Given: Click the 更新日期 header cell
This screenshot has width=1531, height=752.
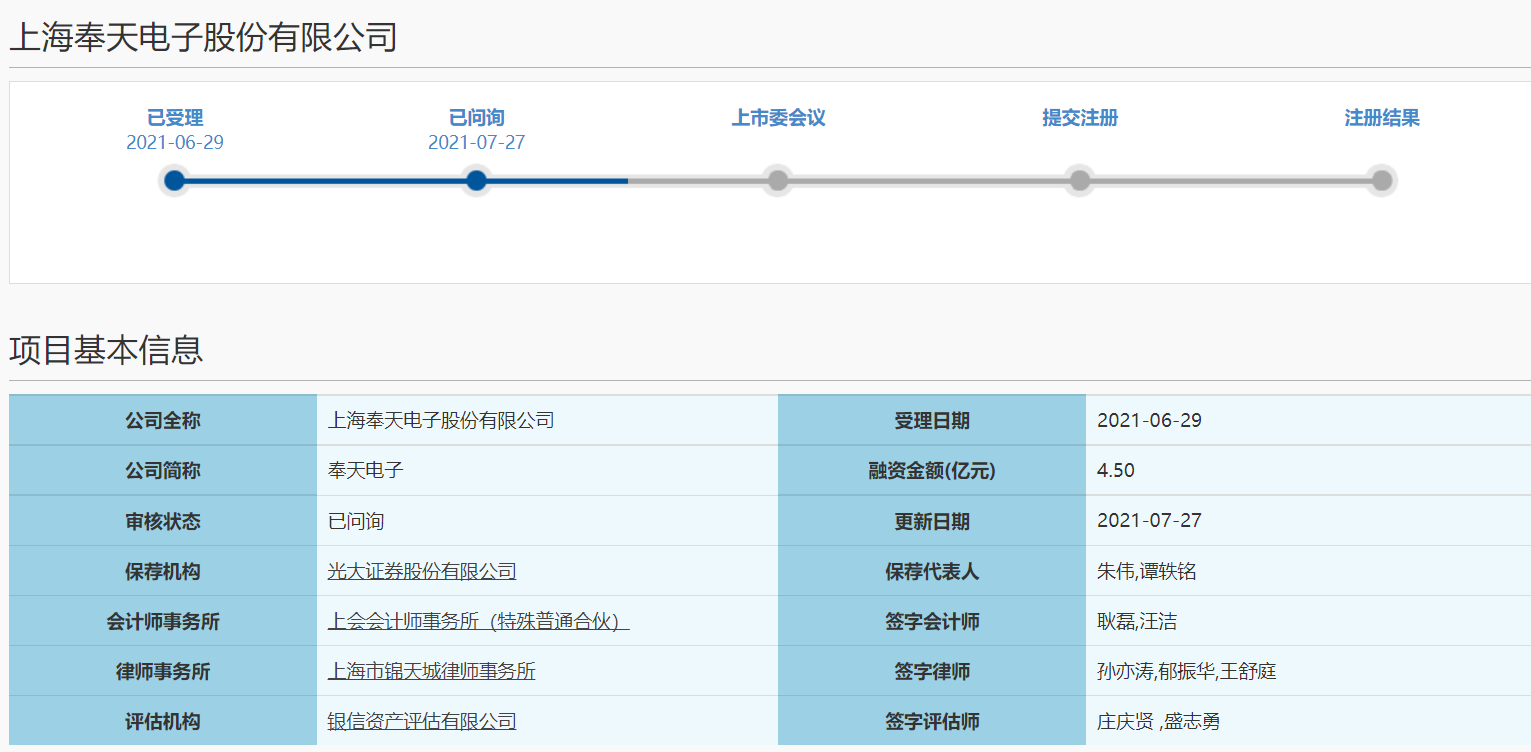Looking at the screenshot, I should 932,521.
